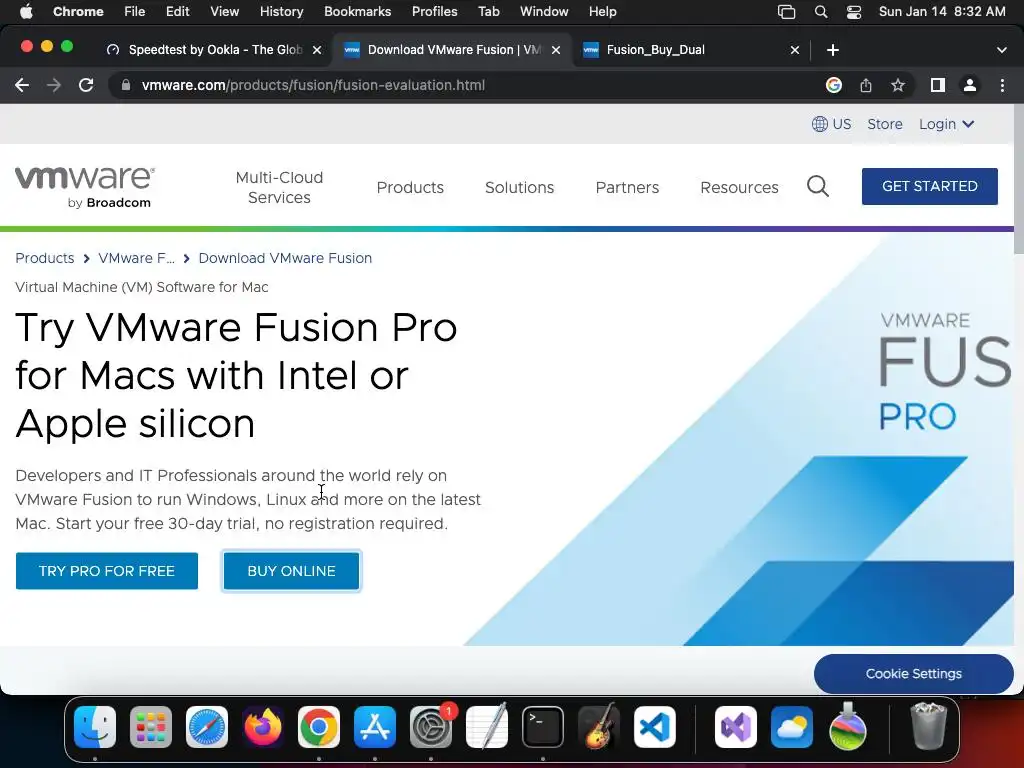Launch Firefox from the Dock
Image resolution: width=1024 pixels, height=768 pixels.
coord(263,727)
